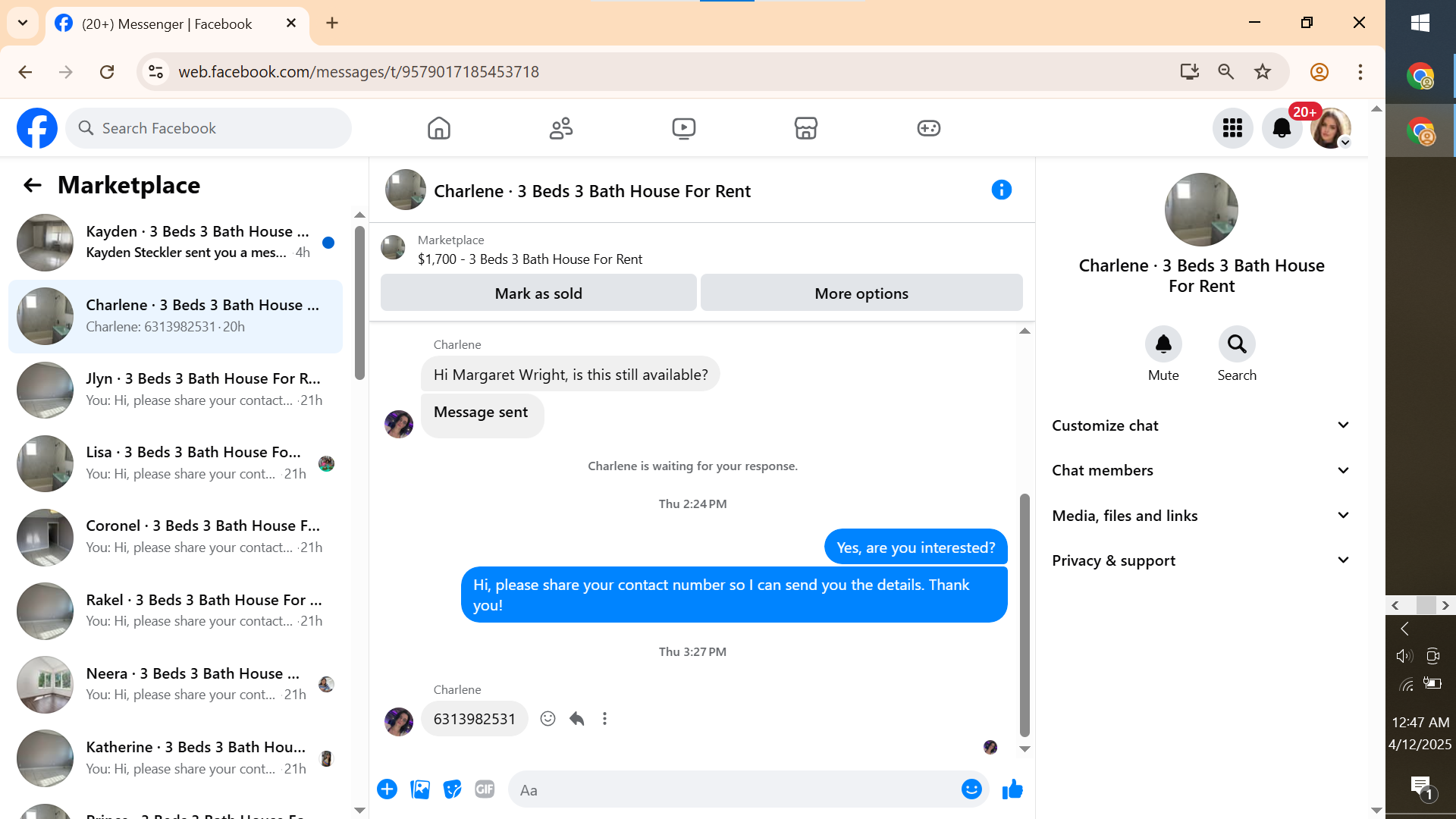Click "Hi Margaret Wright" message bubble

[x=570, y=375]
